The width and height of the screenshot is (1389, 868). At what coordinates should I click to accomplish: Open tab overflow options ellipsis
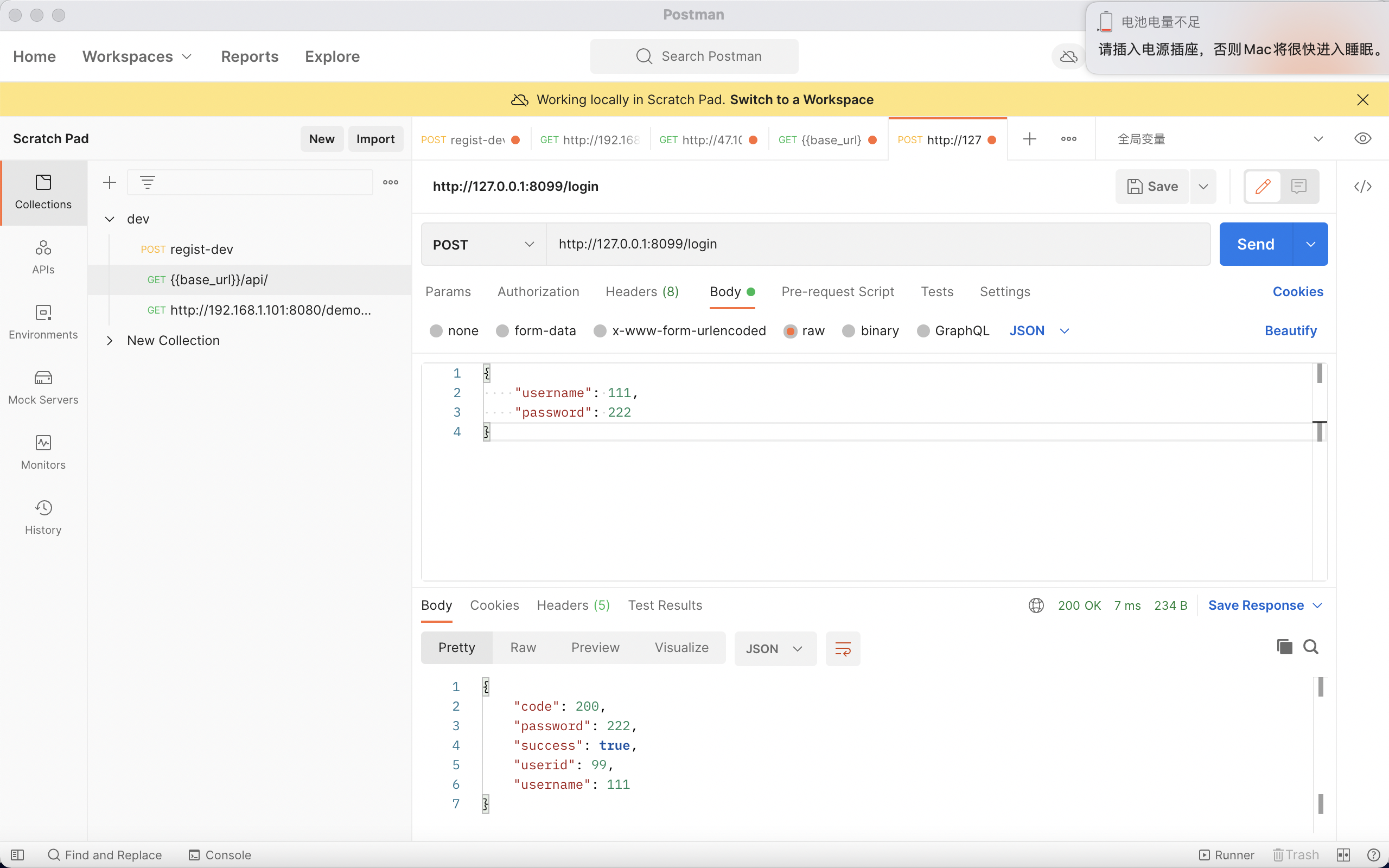(x=1069, y=139)
